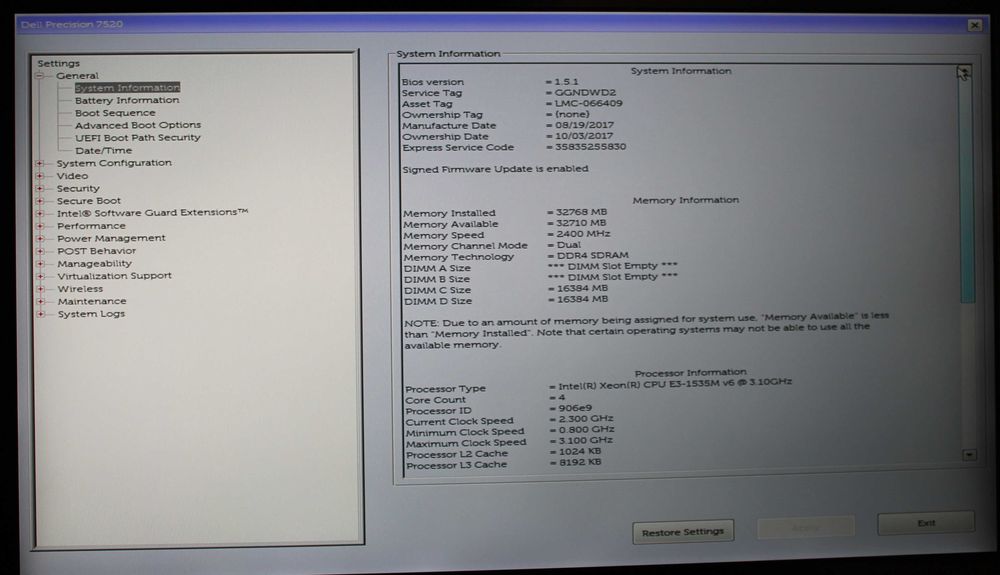The image size is (1000, 575).
Task: Expand the Performance node
Action: (x=40, y=226)
